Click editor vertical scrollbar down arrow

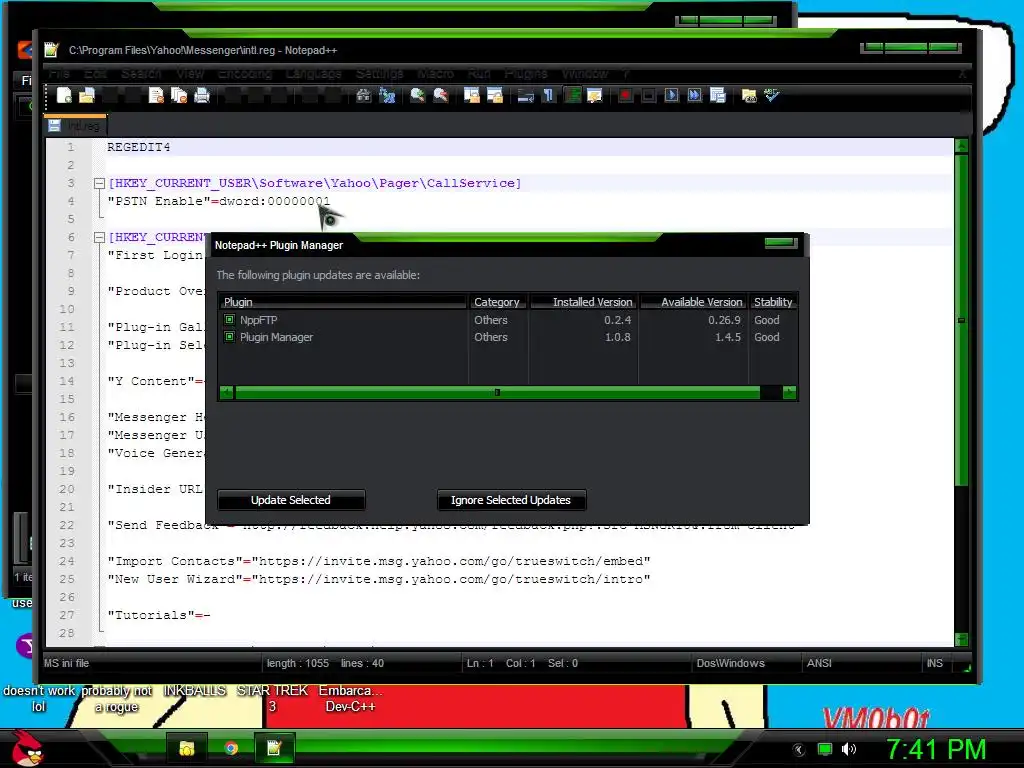(x=961, y=639)
